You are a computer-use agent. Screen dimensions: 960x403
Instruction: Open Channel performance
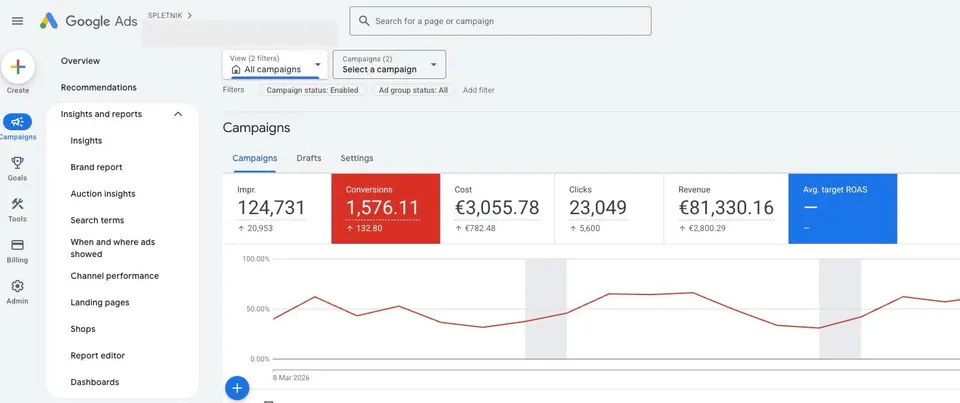click(x=114, y=276)
